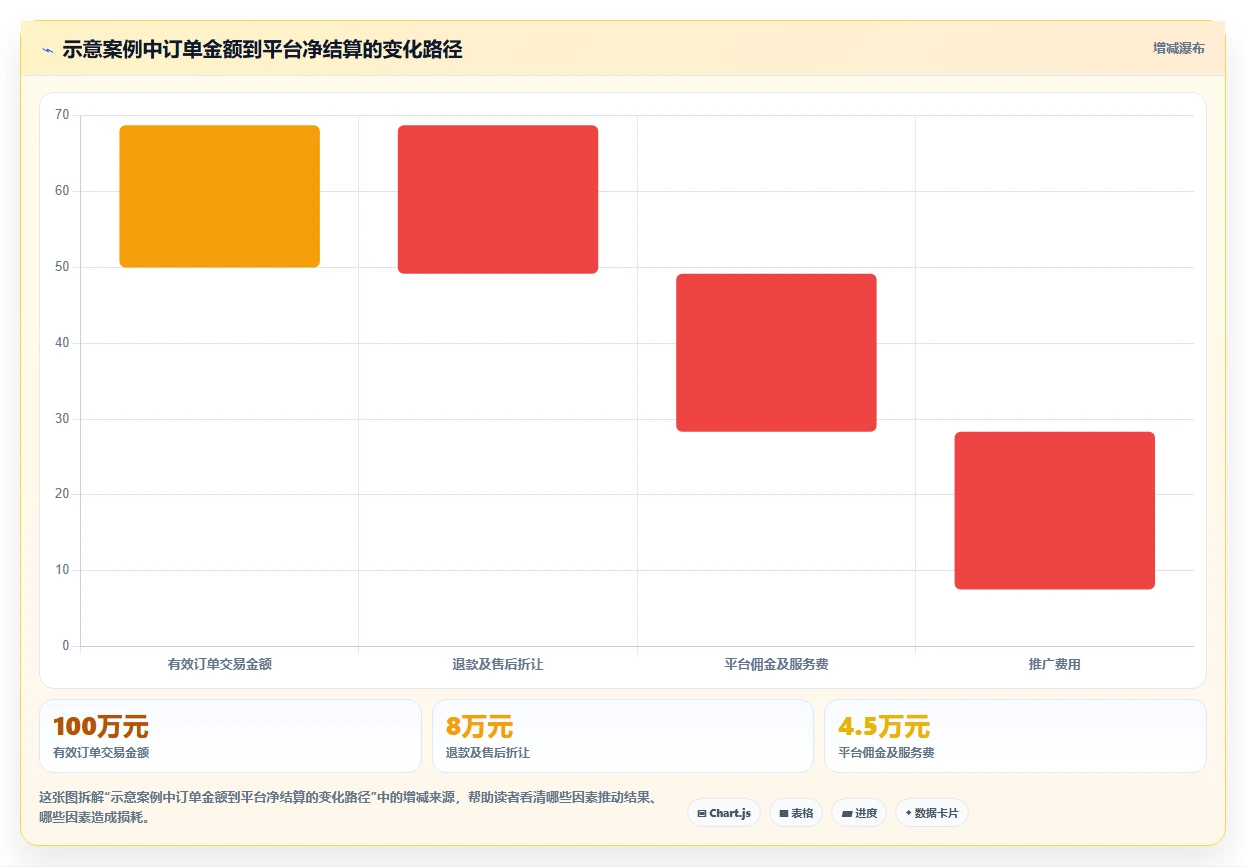The image size is (1246, 867).
Task: Click the y-axis value 30
Action: (63, 419)
